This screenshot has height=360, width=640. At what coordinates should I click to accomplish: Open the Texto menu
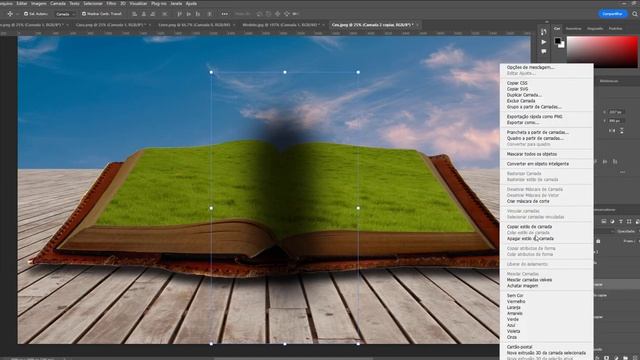74,3
